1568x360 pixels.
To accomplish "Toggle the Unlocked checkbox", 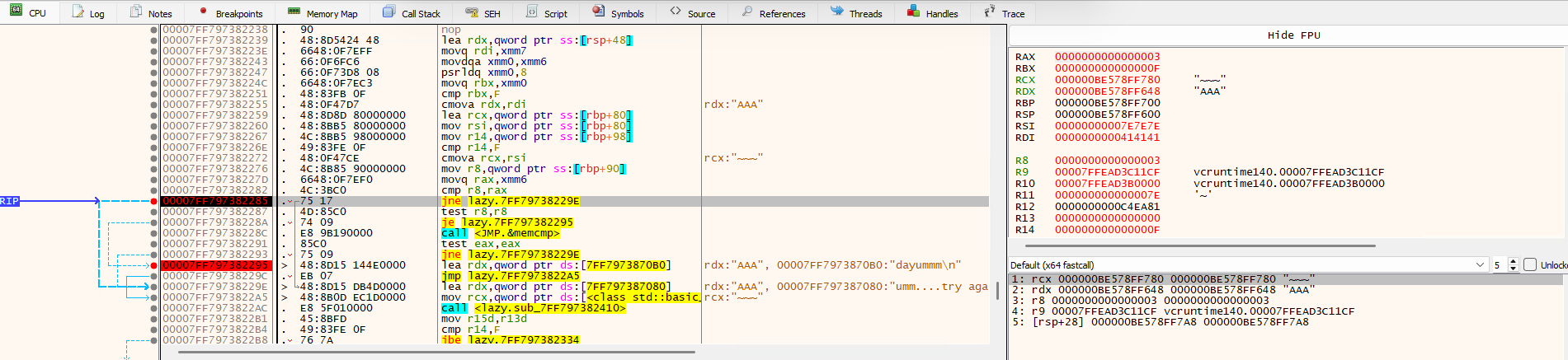I will (x=1530, y=265).
